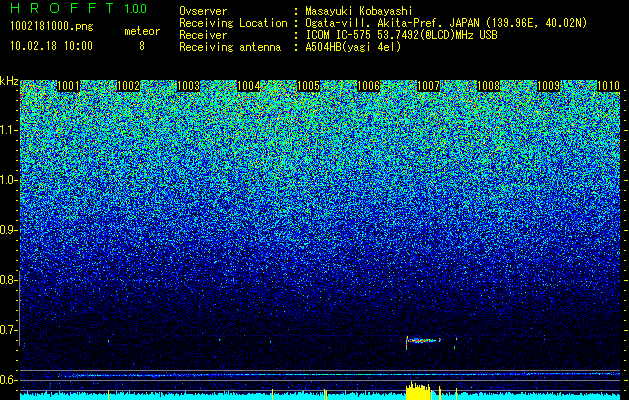The height and width of the screenshot is (400, 629).
Task: Click the 0.7 kHz axis label
Action: [x=7, y=330]
